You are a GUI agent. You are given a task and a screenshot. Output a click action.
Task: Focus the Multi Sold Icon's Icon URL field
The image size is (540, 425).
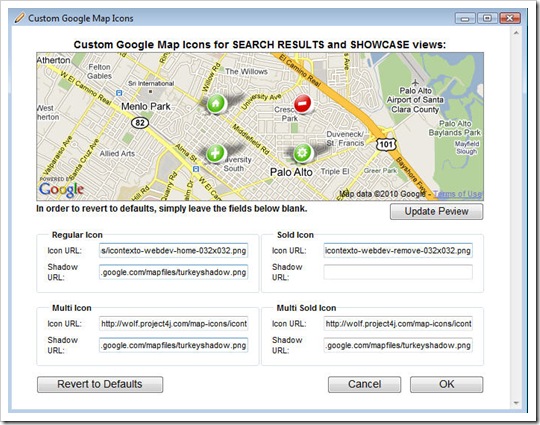pyautogui.click(x=398, y=324)
